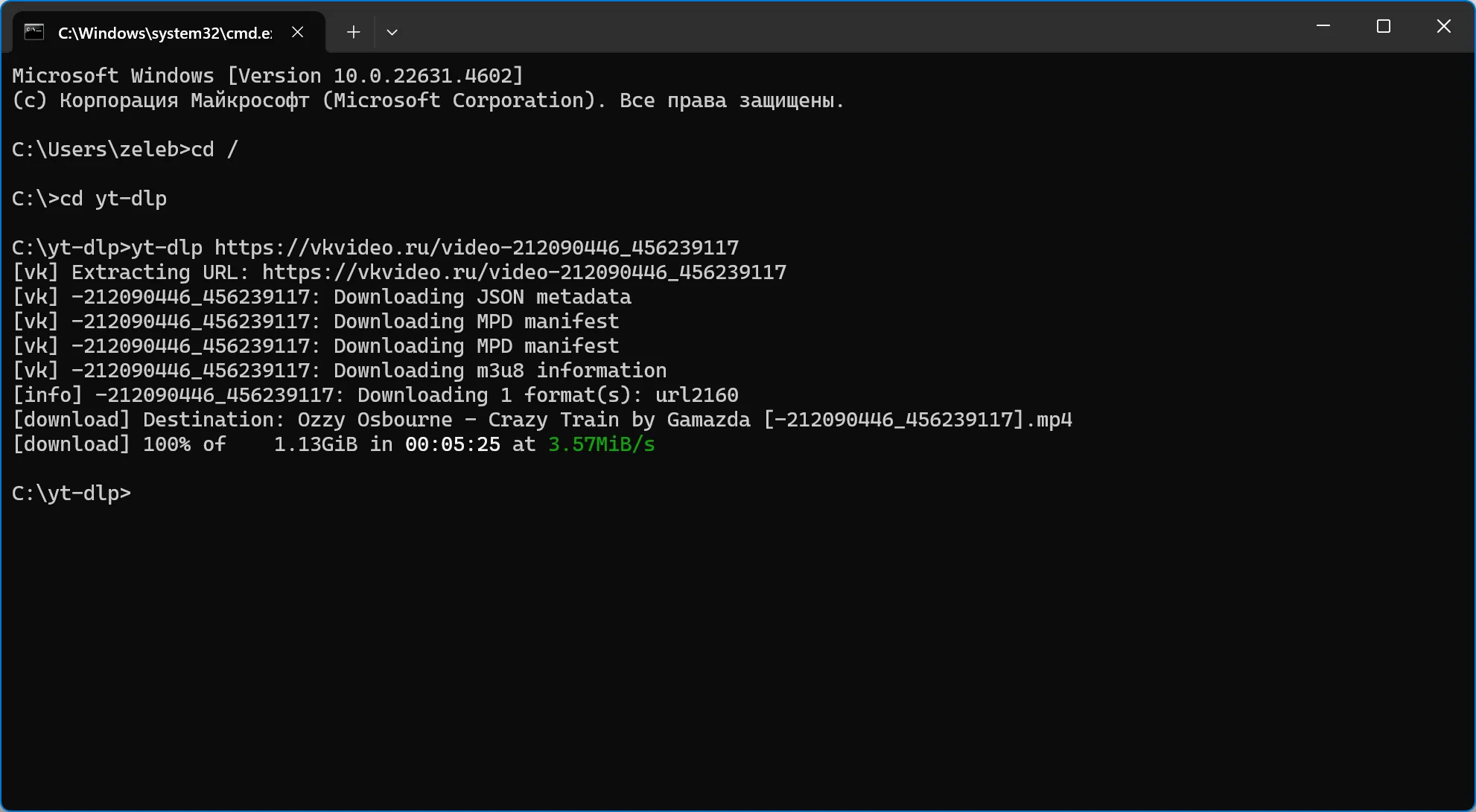The image size is (1476, 812).
Task: Click the cmd icon on the tab
Action: tap(34, 32)
